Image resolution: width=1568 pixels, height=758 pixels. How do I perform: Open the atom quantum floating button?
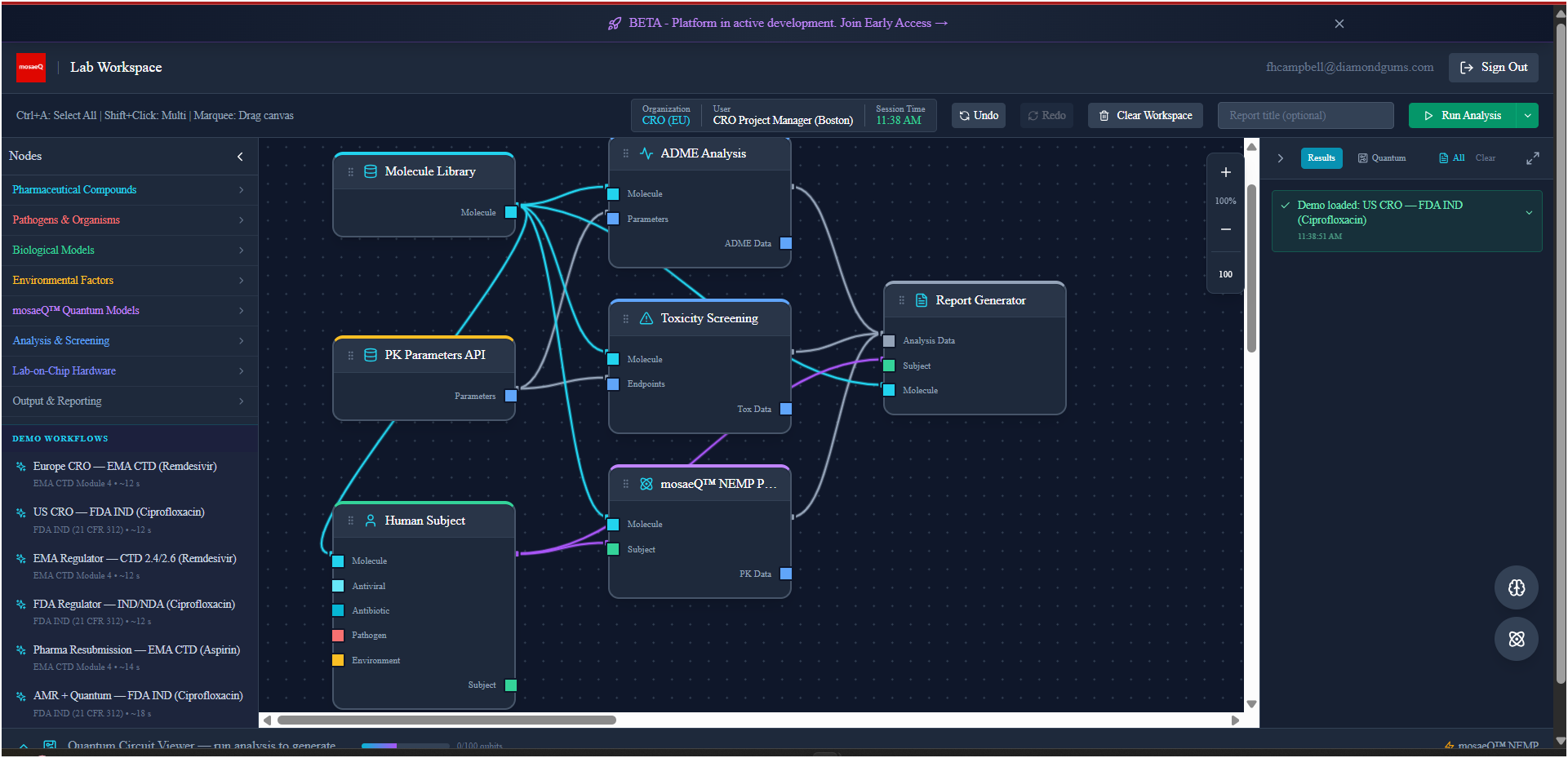coord(1516,639)
